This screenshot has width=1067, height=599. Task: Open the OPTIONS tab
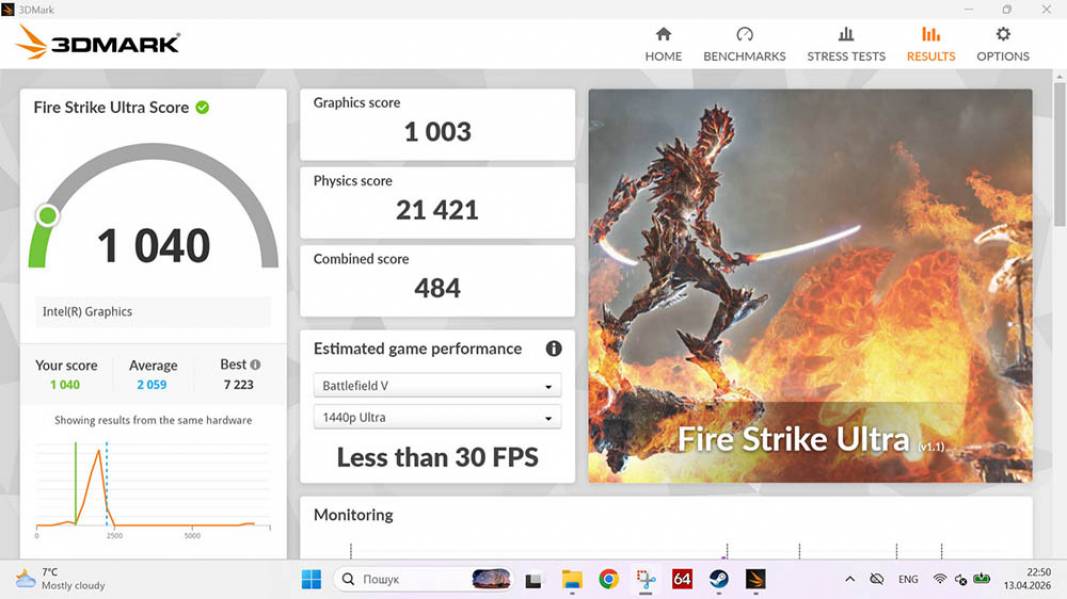click(x=1002, y=44)
